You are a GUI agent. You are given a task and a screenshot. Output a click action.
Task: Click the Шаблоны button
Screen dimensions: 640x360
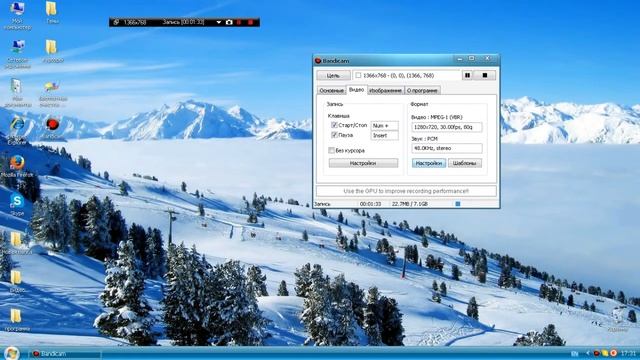464,163
